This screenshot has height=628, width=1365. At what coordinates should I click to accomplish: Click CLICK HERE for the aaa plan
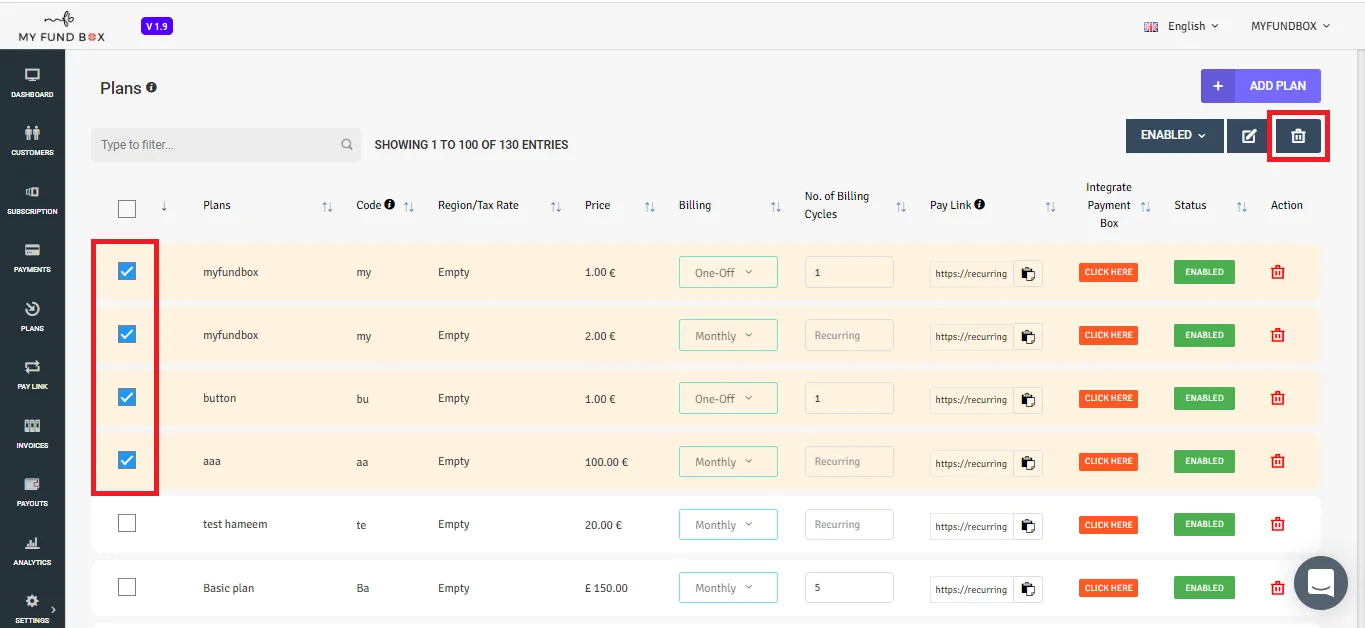[1108, 461]
